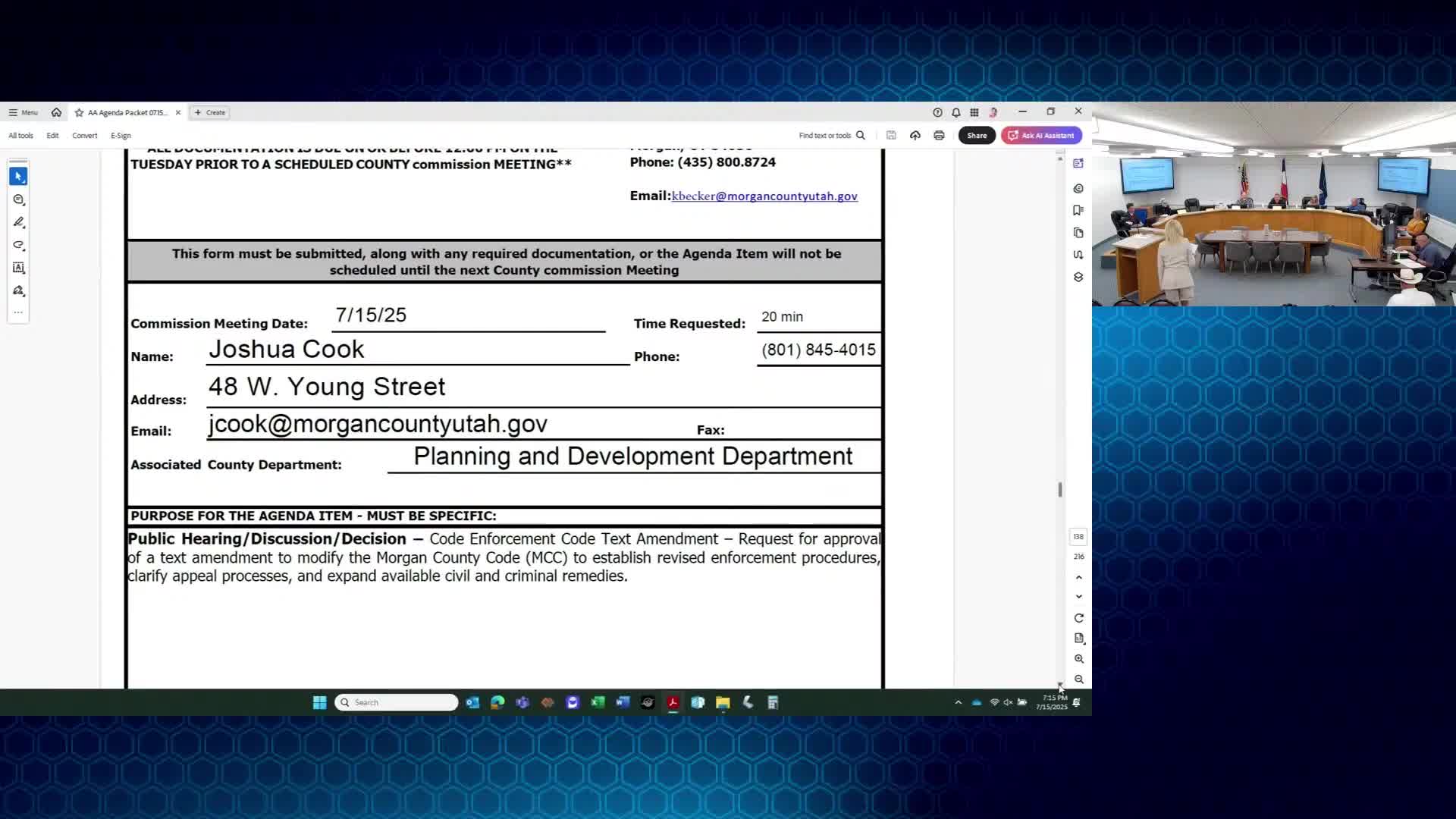Image resolution: width=1456 pixels, height=819 pixels.
Task: Open the layers panel icon on the right
Action: [x=1078, y=277]
